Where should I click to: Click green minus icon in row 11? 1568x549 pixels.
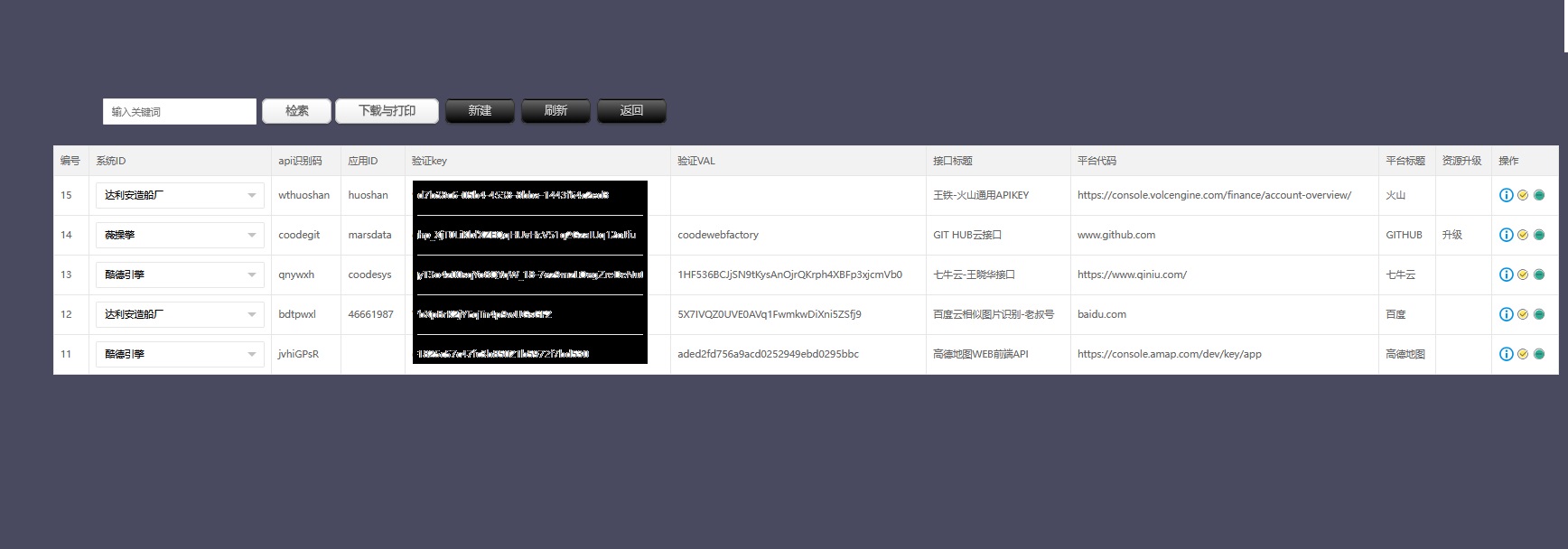[1539, 354]
